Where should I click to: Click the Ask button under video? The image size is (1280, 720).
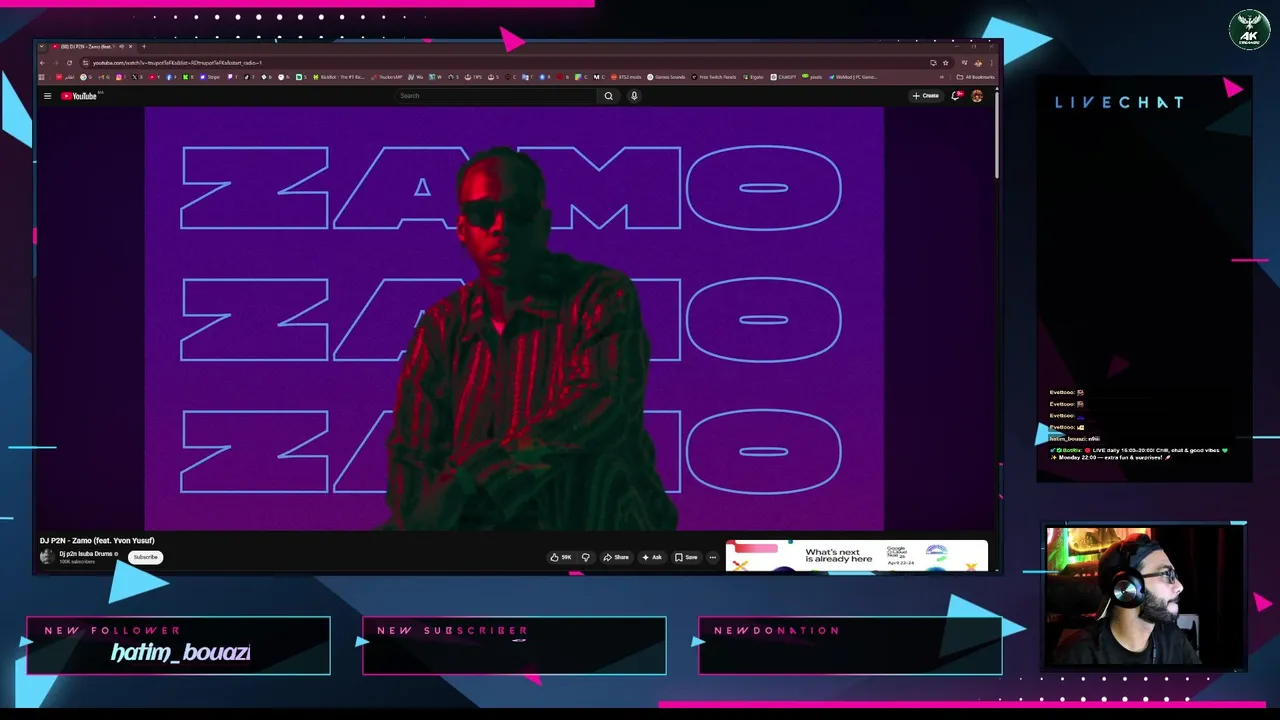[x=652, y=557]
